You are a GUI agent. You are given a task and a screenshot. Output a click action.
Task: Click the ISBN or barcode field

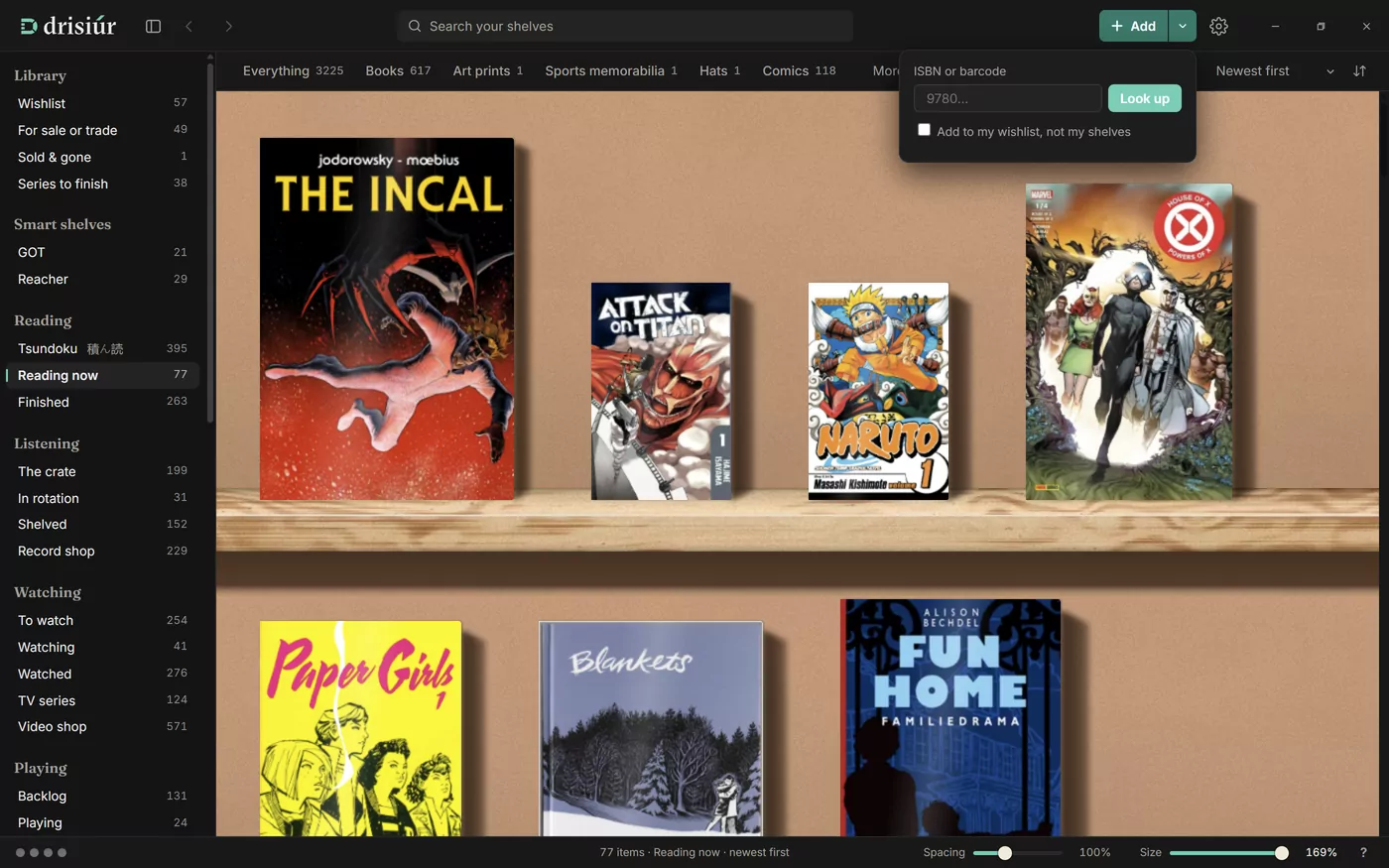(1007, 98)
